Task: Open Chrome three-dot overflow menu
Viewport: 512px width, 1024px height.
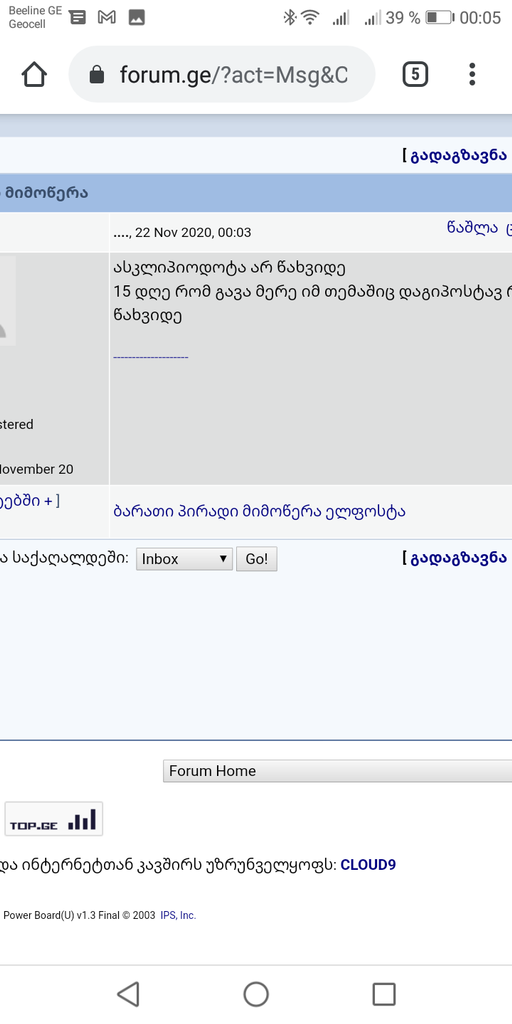Action: coord(472,74)
